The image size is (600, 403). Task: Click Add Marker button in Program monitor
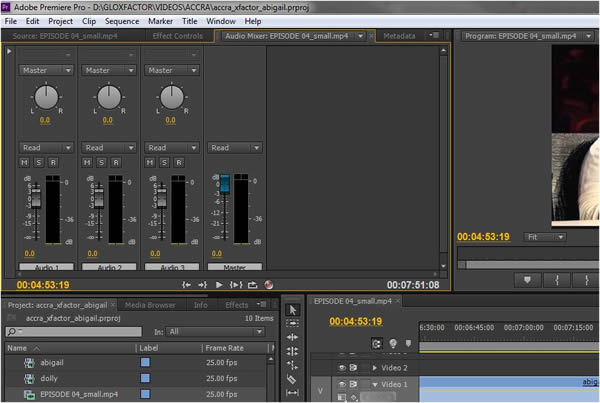527,280
